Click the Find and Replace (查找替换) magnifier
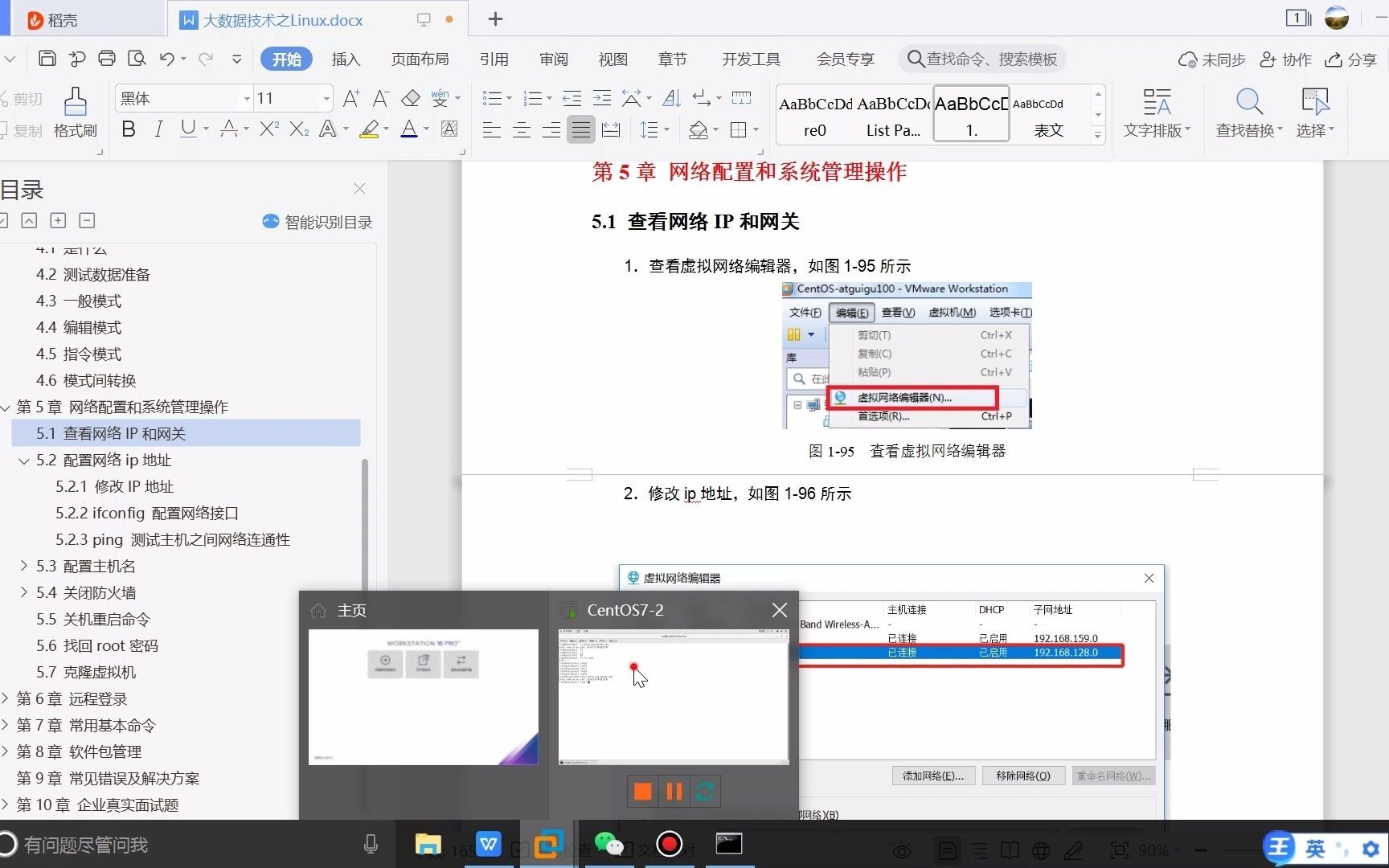Screen dimensions: 1389x868 pos(1248,102)
